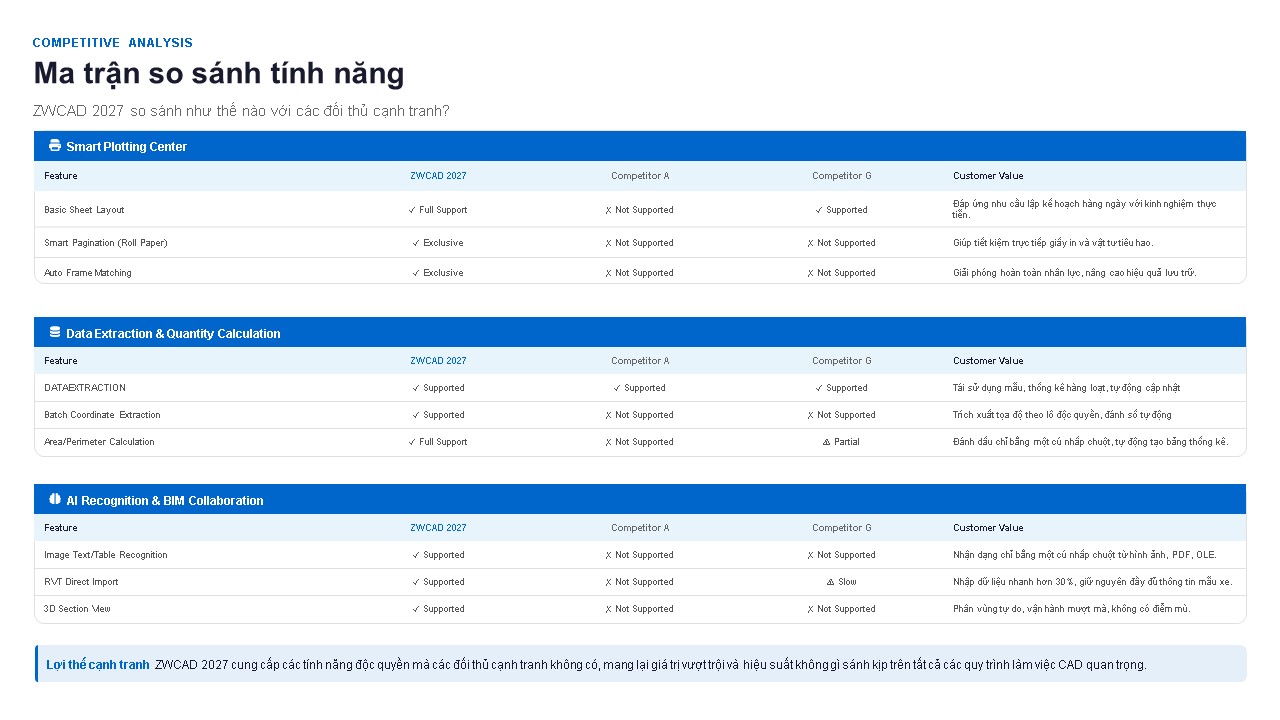Click the "Lợi thế cạnh tranh" label
The width and height of the screenshot is (1280, 720).
98,665
